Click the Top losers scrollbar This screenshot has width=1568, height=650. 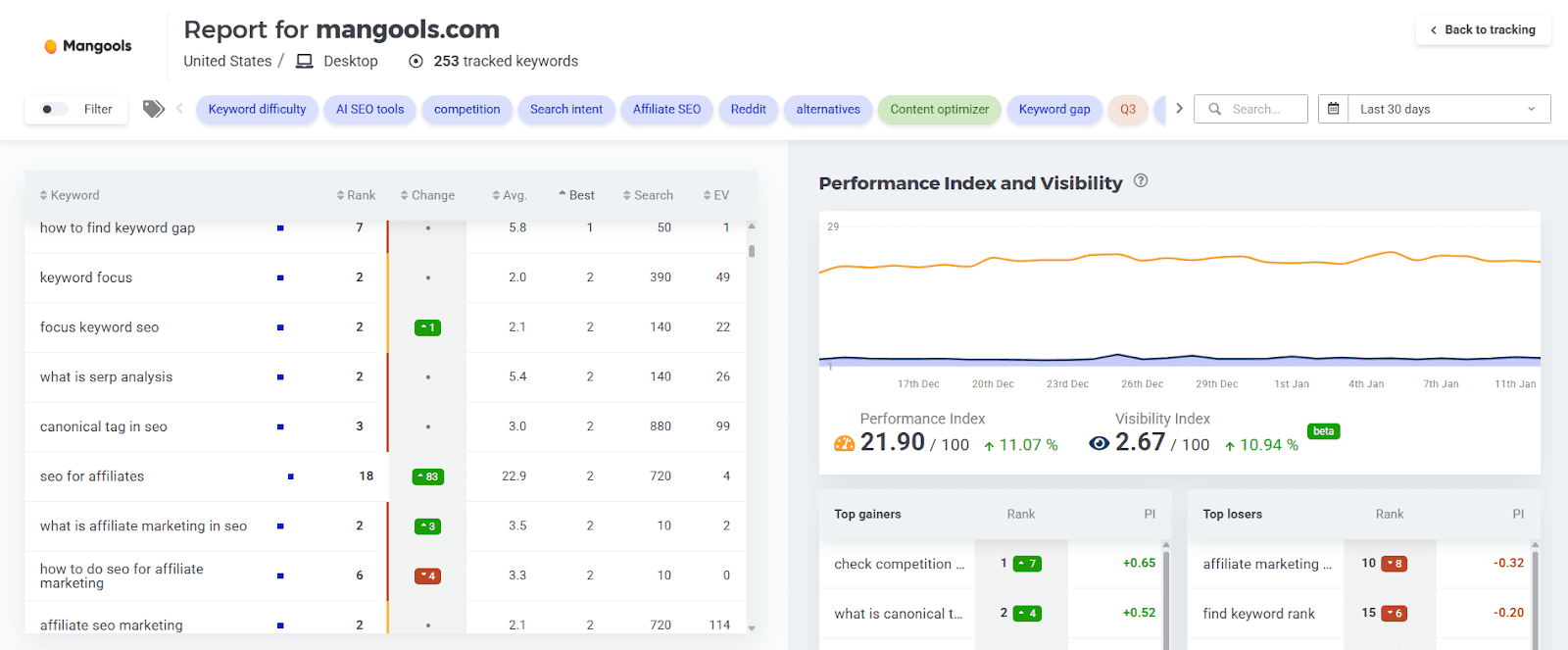(x=1535, y=598)
